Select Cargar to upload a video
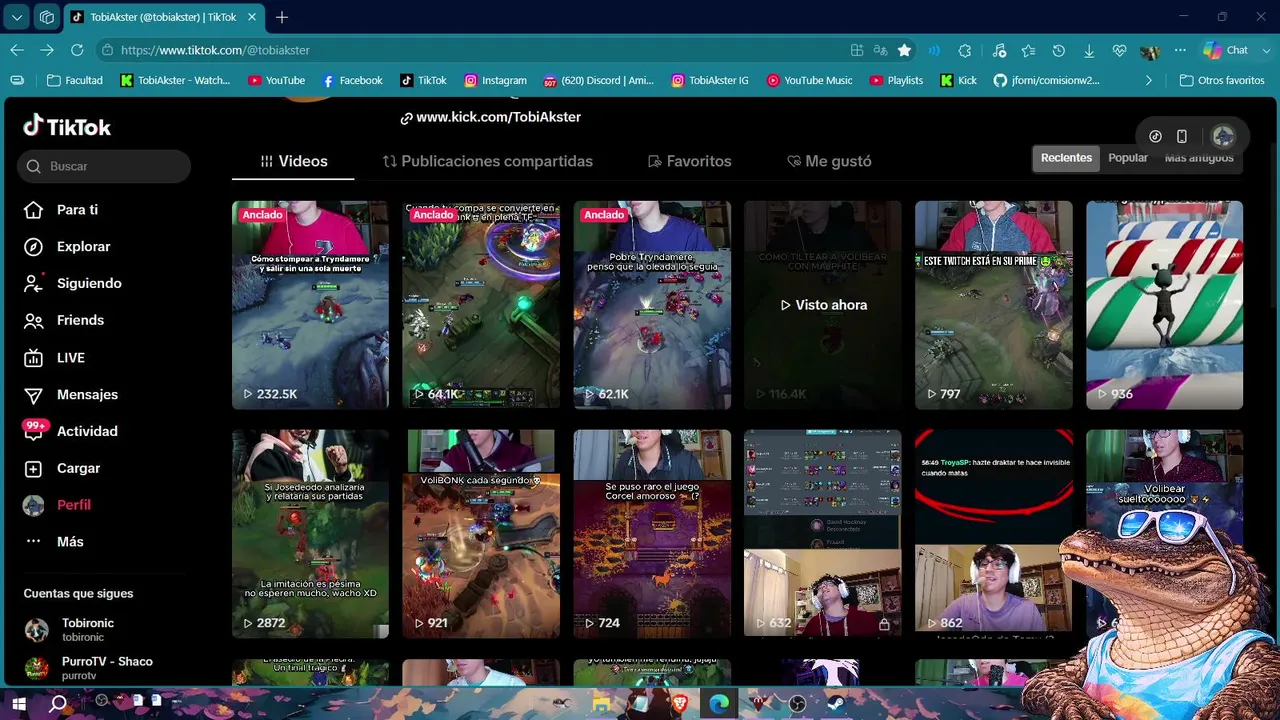The width and height of the screenshot is (1280, 720). pos(62,468)
